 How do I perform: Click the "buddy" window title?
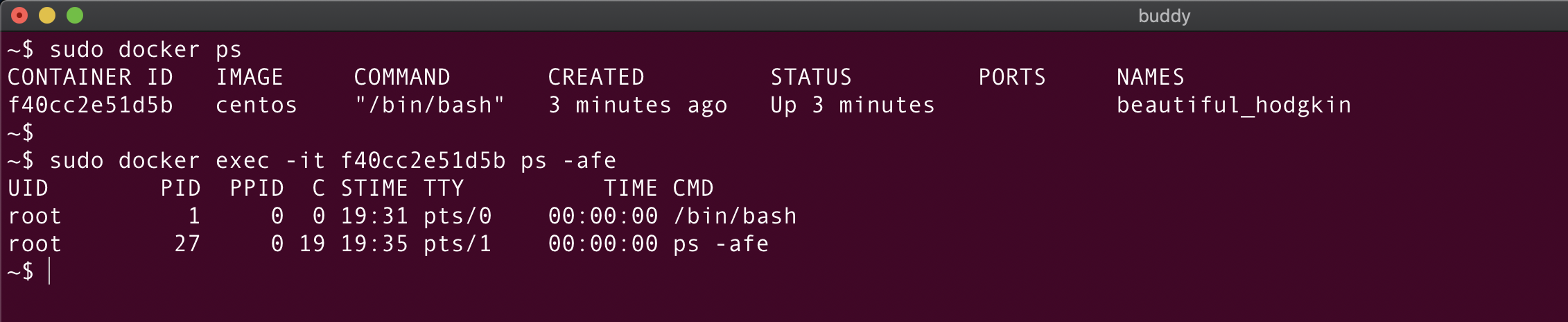pos(1164,16)
